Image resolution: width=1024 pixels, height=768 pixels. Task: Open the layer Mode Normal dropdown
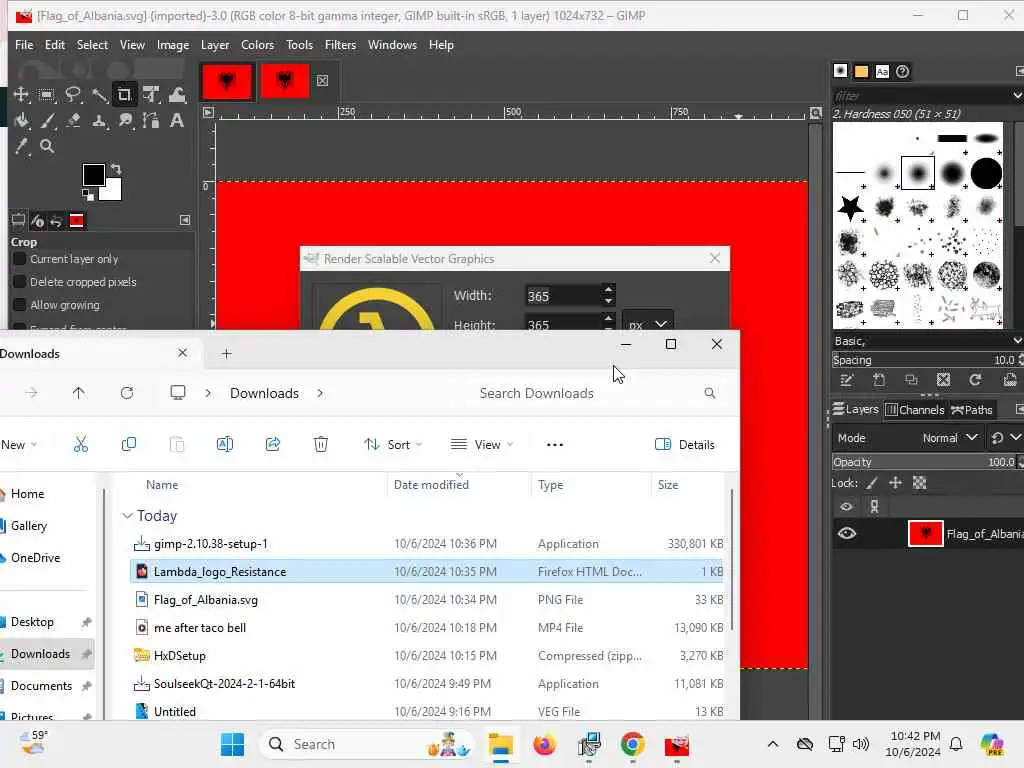[949, 438]
